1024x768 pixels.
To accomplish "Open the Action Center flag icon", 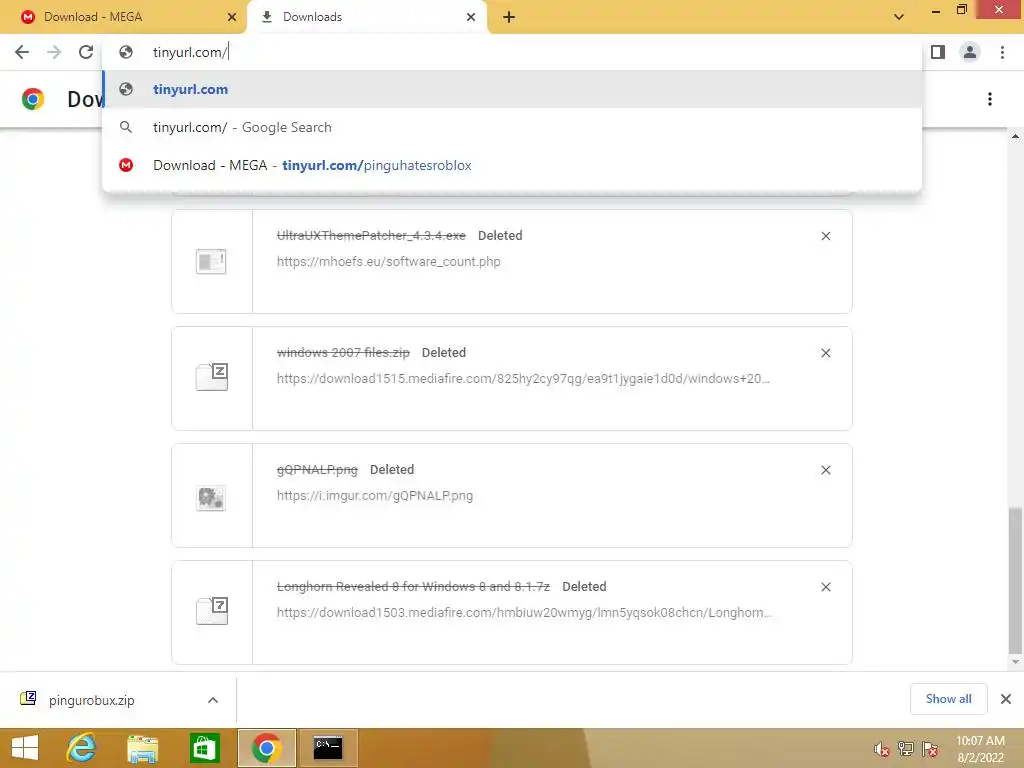I will click(930, 749).
